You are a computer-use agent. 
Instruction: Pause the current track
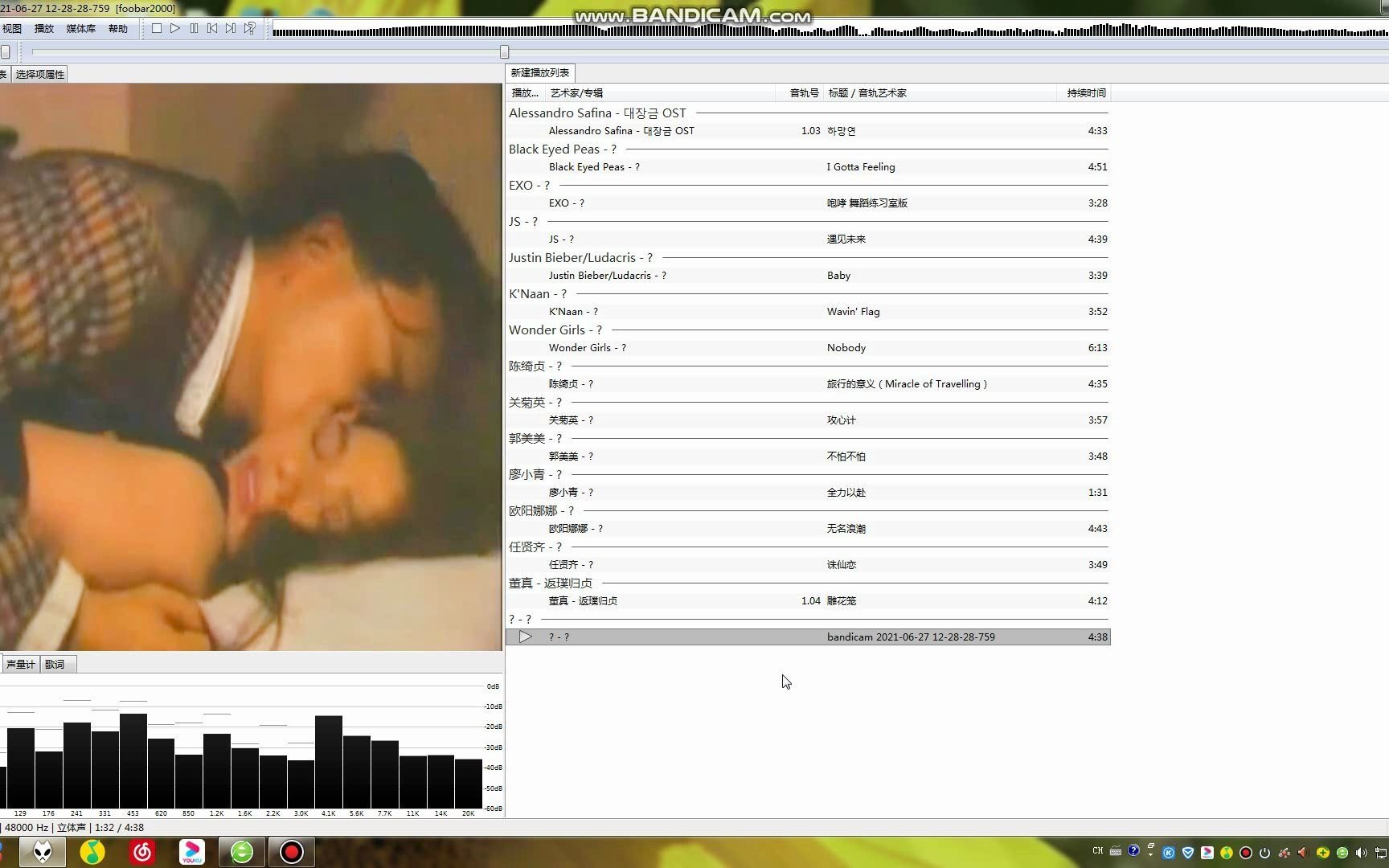click(x=194, y=28)
